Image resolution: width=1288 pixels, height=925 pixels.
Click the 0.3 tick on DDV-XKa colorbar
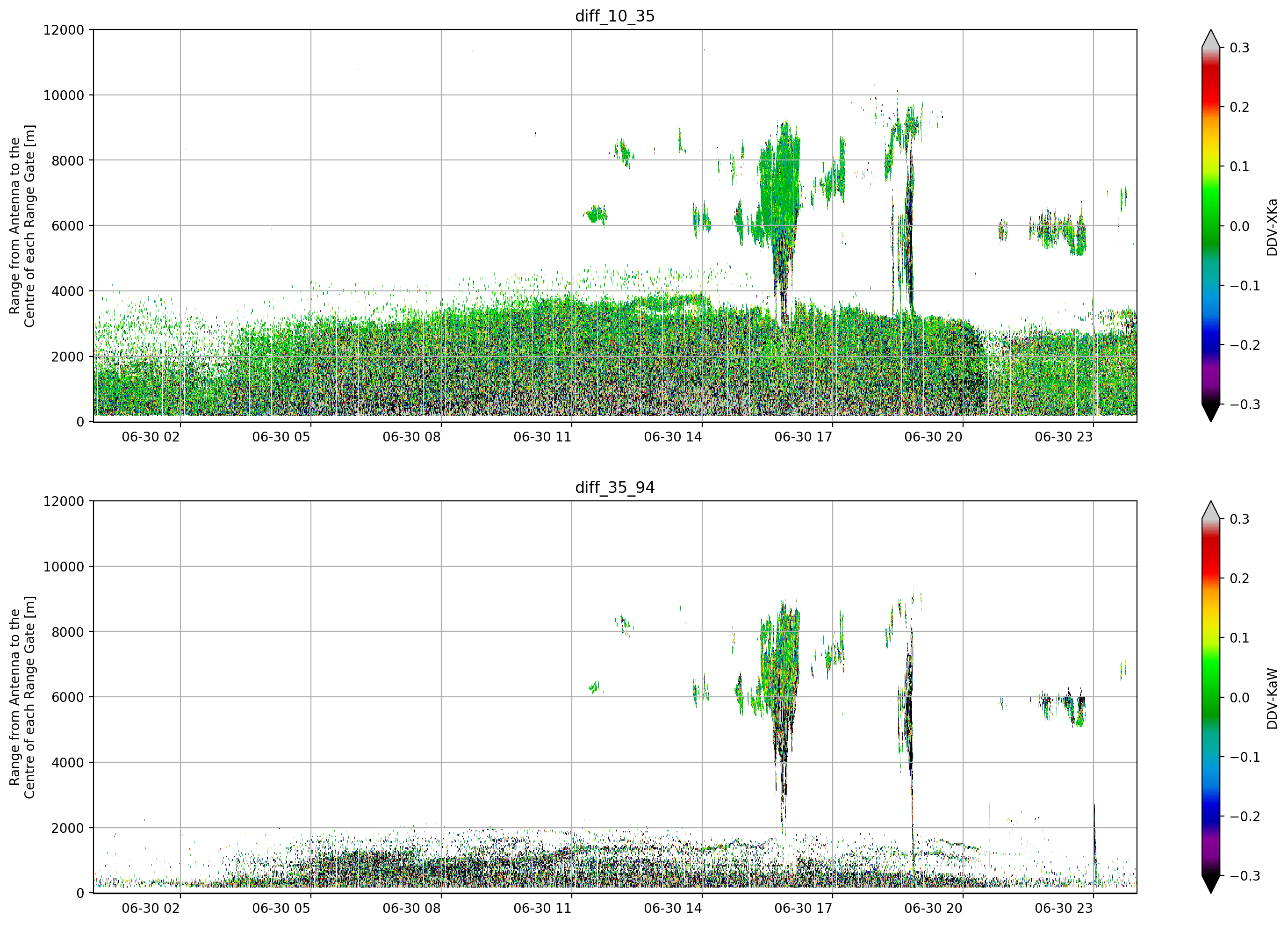coord(1240,48)
